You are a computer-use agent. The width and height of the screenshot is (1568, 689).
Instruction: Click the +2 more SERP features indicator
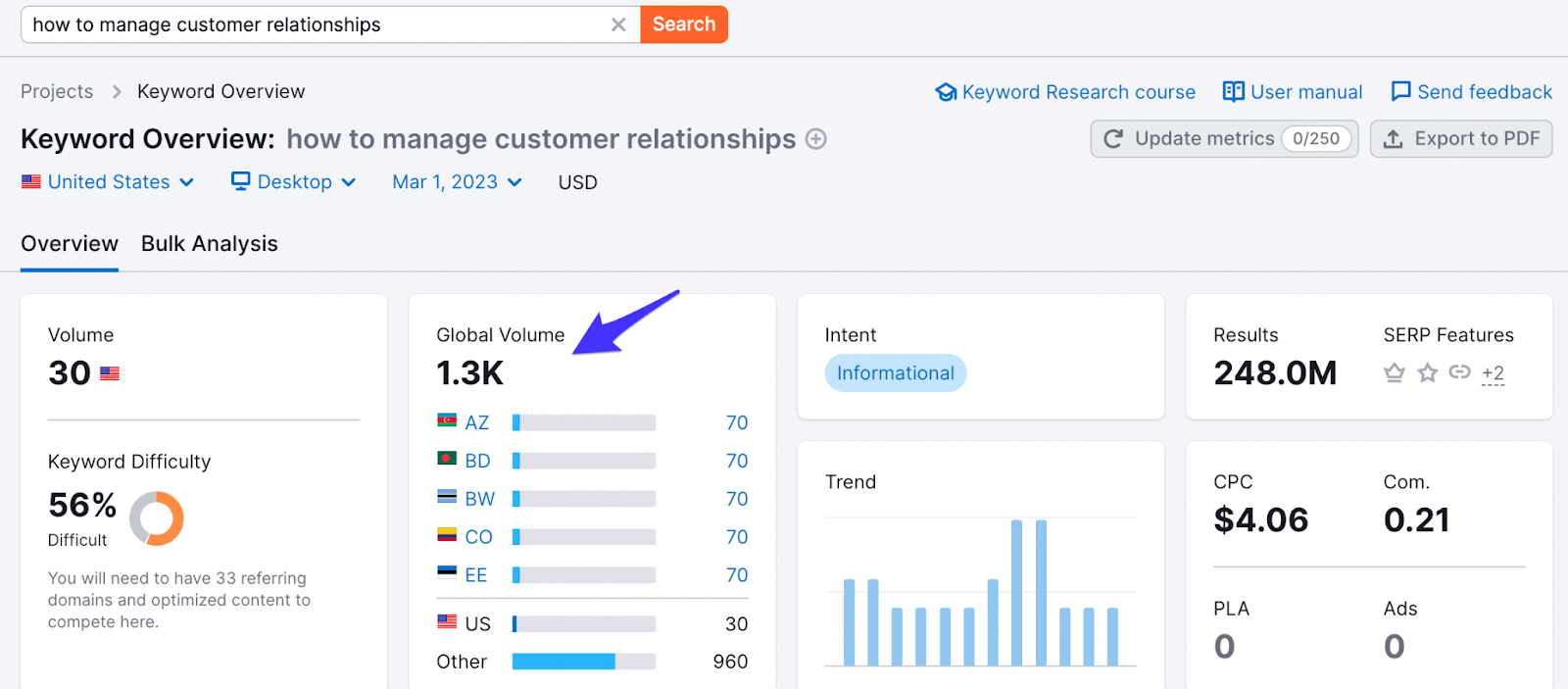[x=1493, y=373]
